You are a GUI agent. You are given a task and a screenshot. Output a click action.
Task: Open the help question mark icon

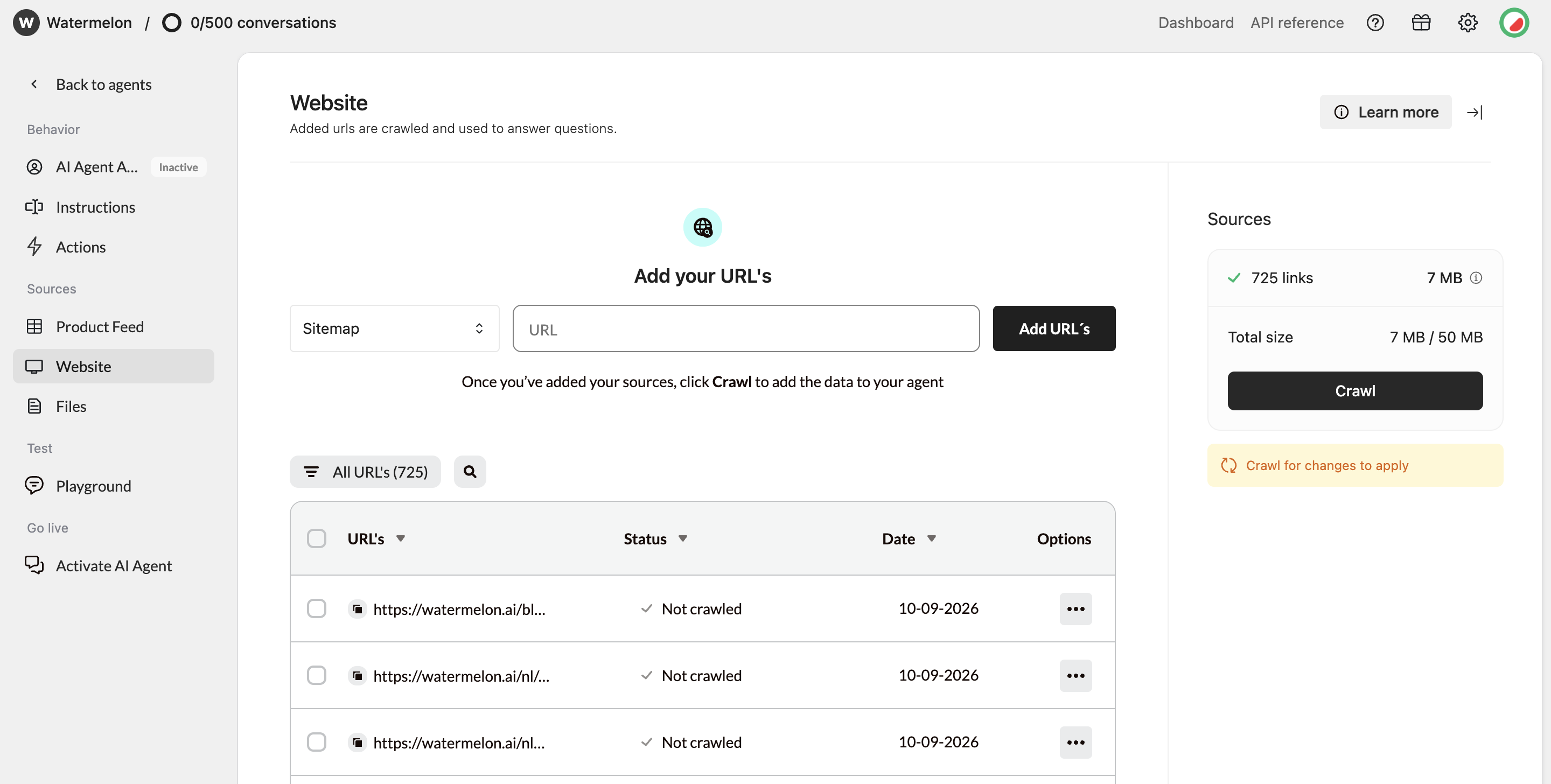click(1374, 23)
